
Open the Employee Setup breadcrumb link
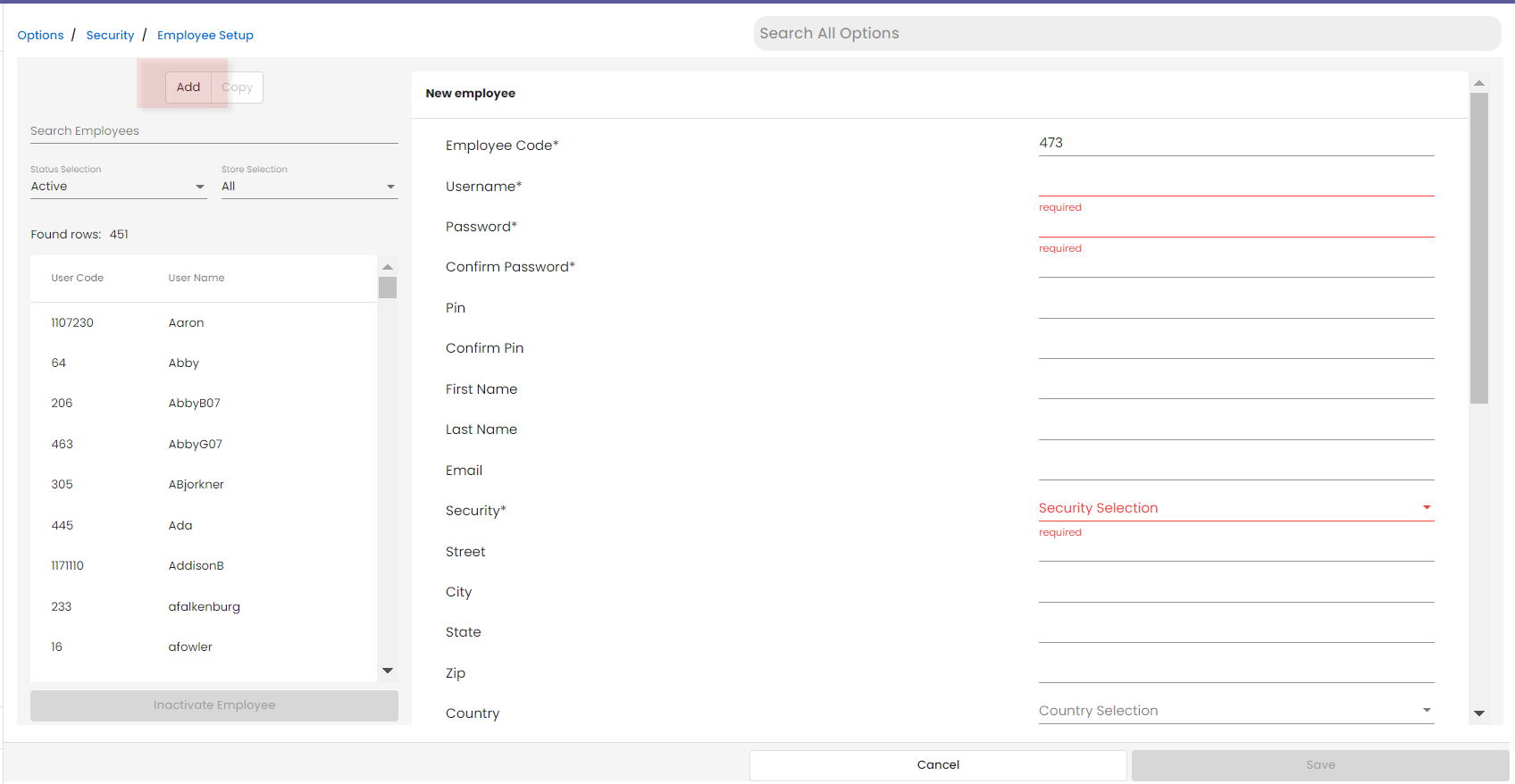pyautogui.click(x=205, y=36)
